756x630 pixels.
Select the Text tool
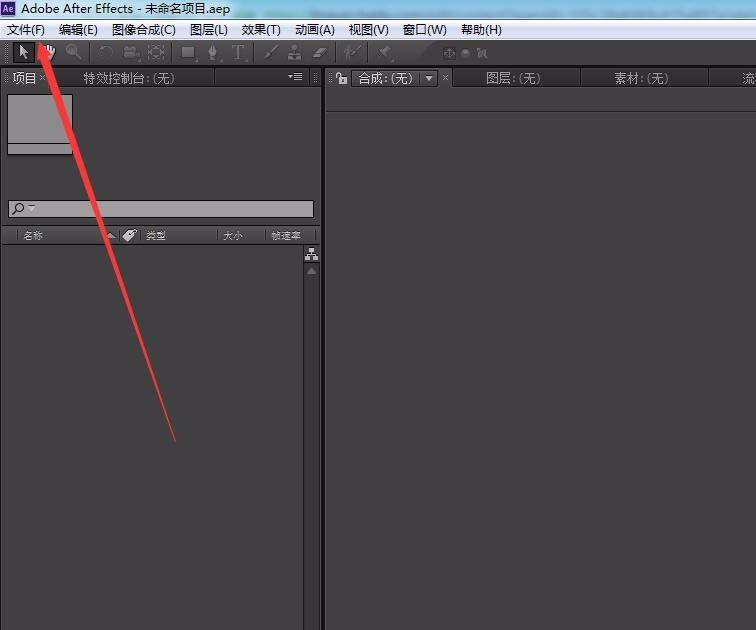(238, 52)
